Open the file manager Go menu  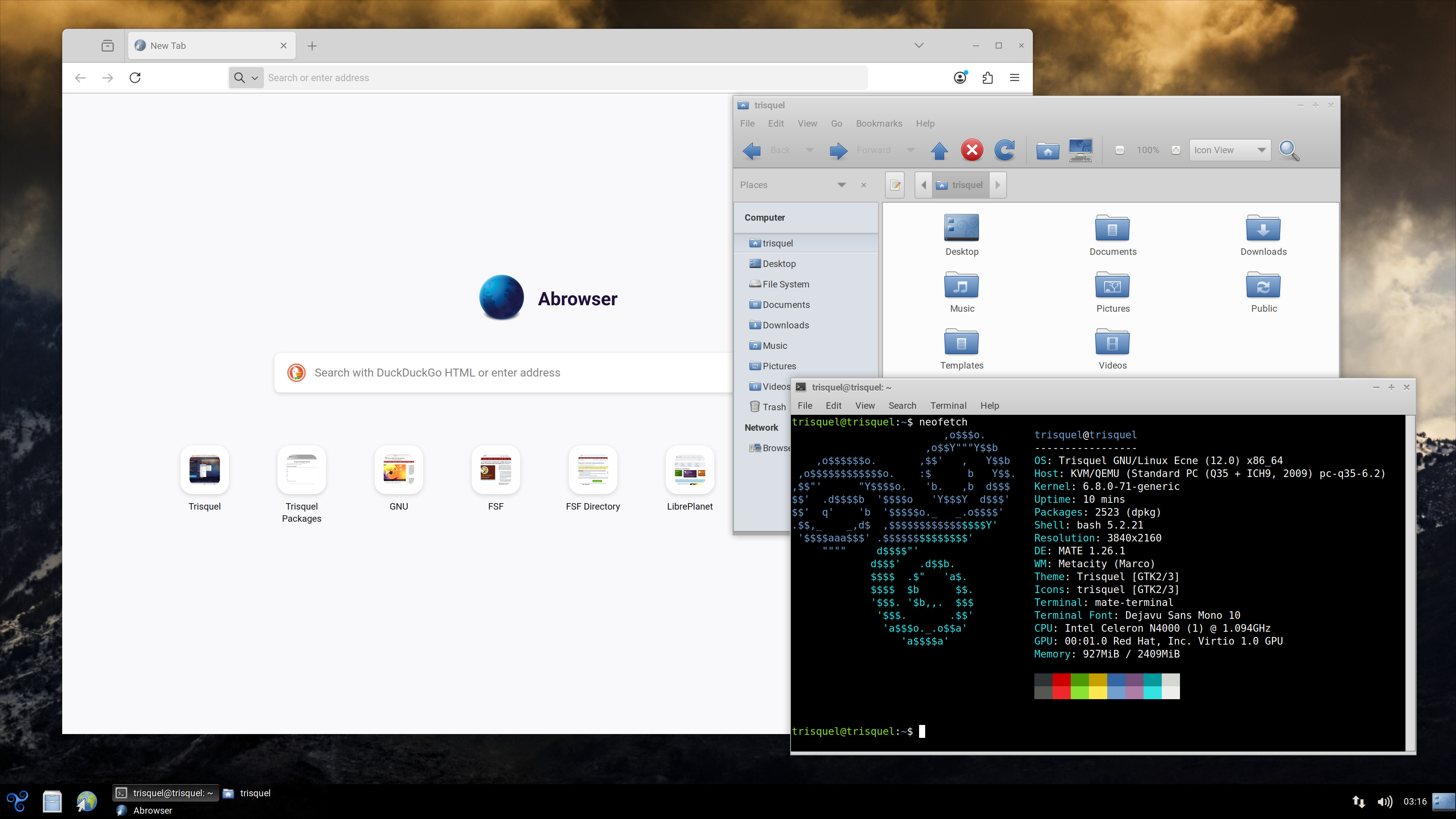[x=836, y=123]
